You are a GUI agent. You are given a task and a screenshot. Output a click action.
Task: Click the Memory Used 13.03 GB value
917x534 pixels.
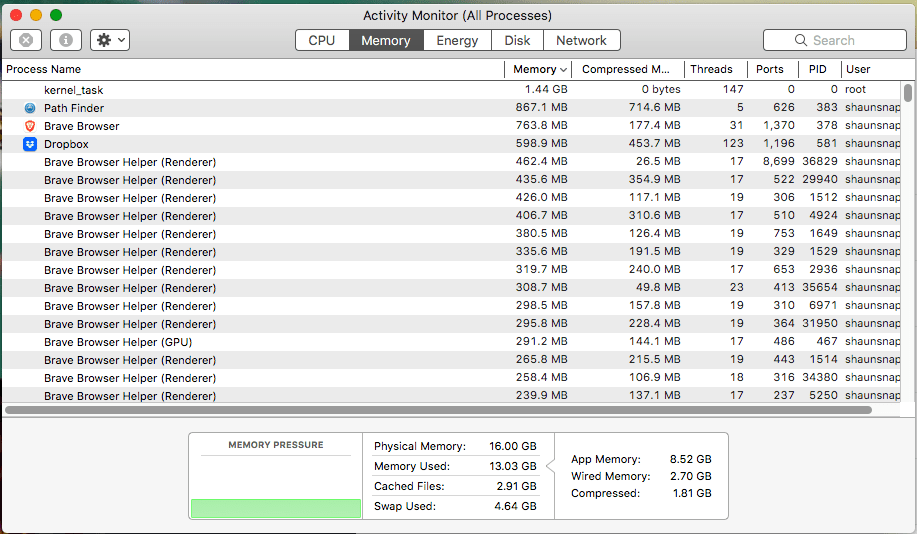[512, 466]
